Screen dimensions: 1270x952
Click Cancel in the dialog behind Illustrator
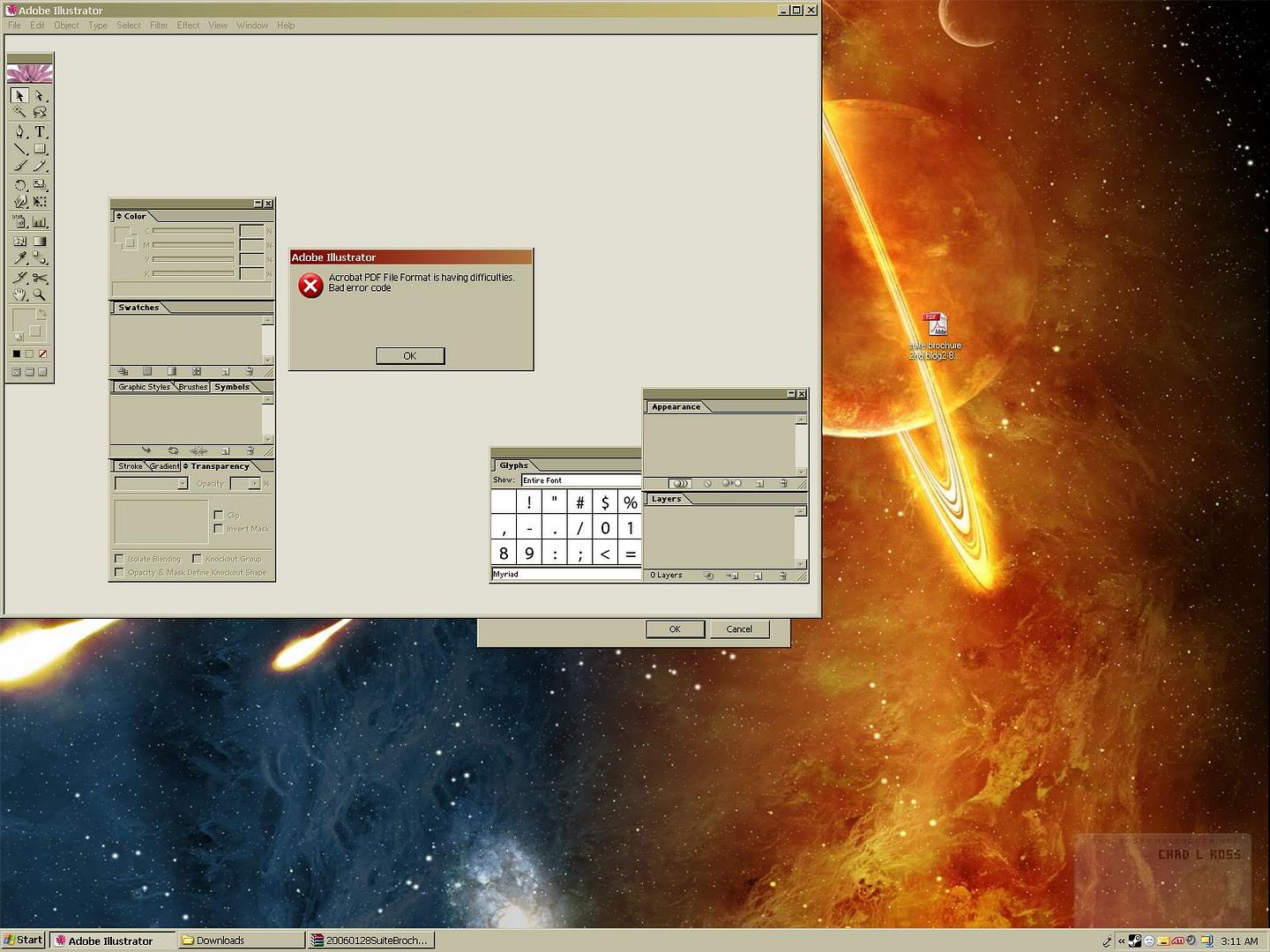point(739,629)
